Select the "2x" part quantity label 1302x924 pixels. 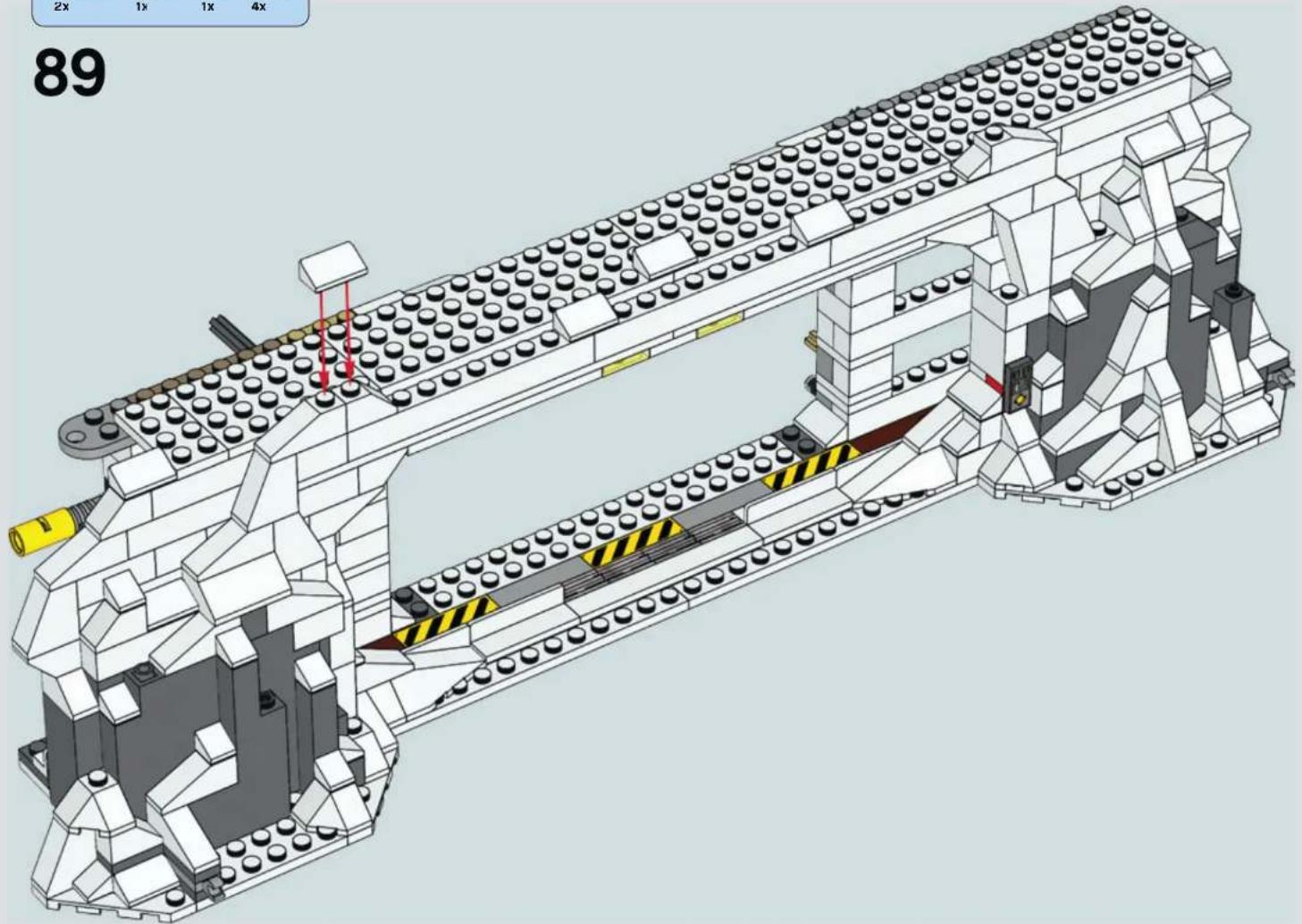tap(62, 7)
